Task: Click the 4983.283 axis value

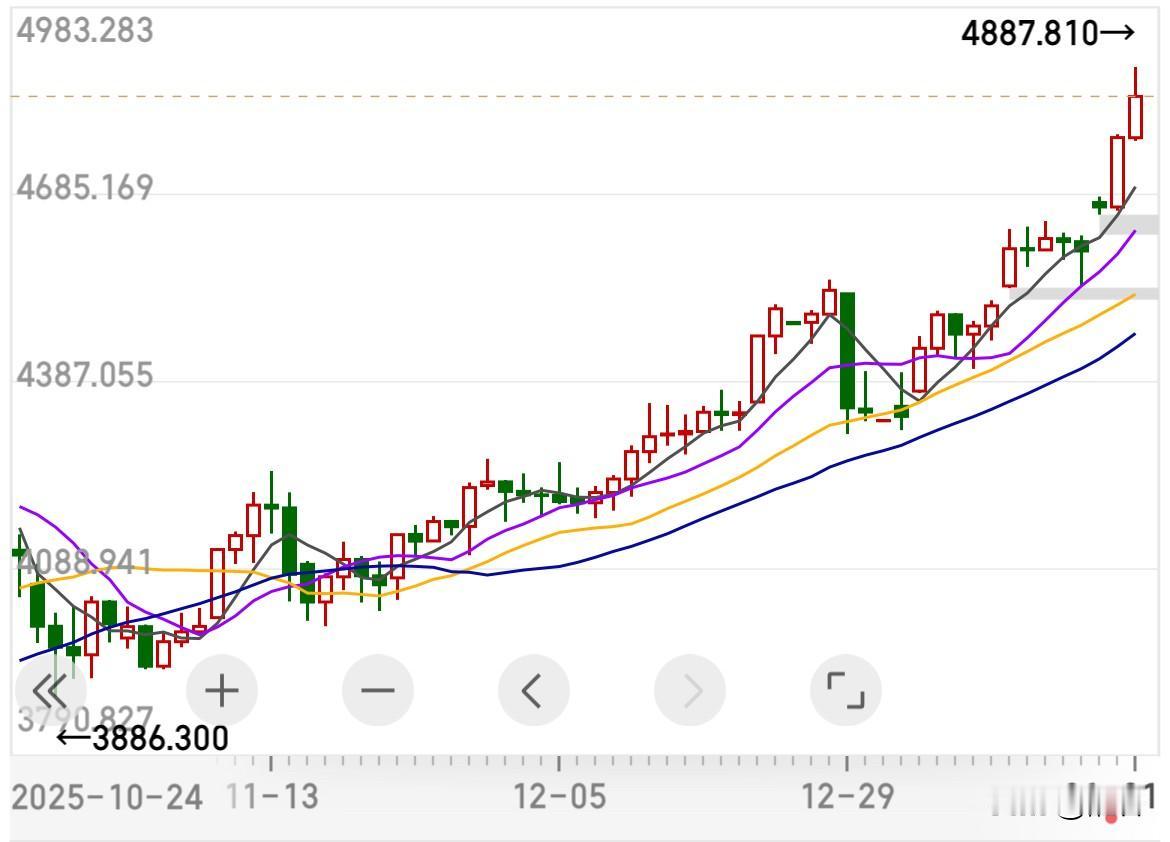Action: [85, 31]
